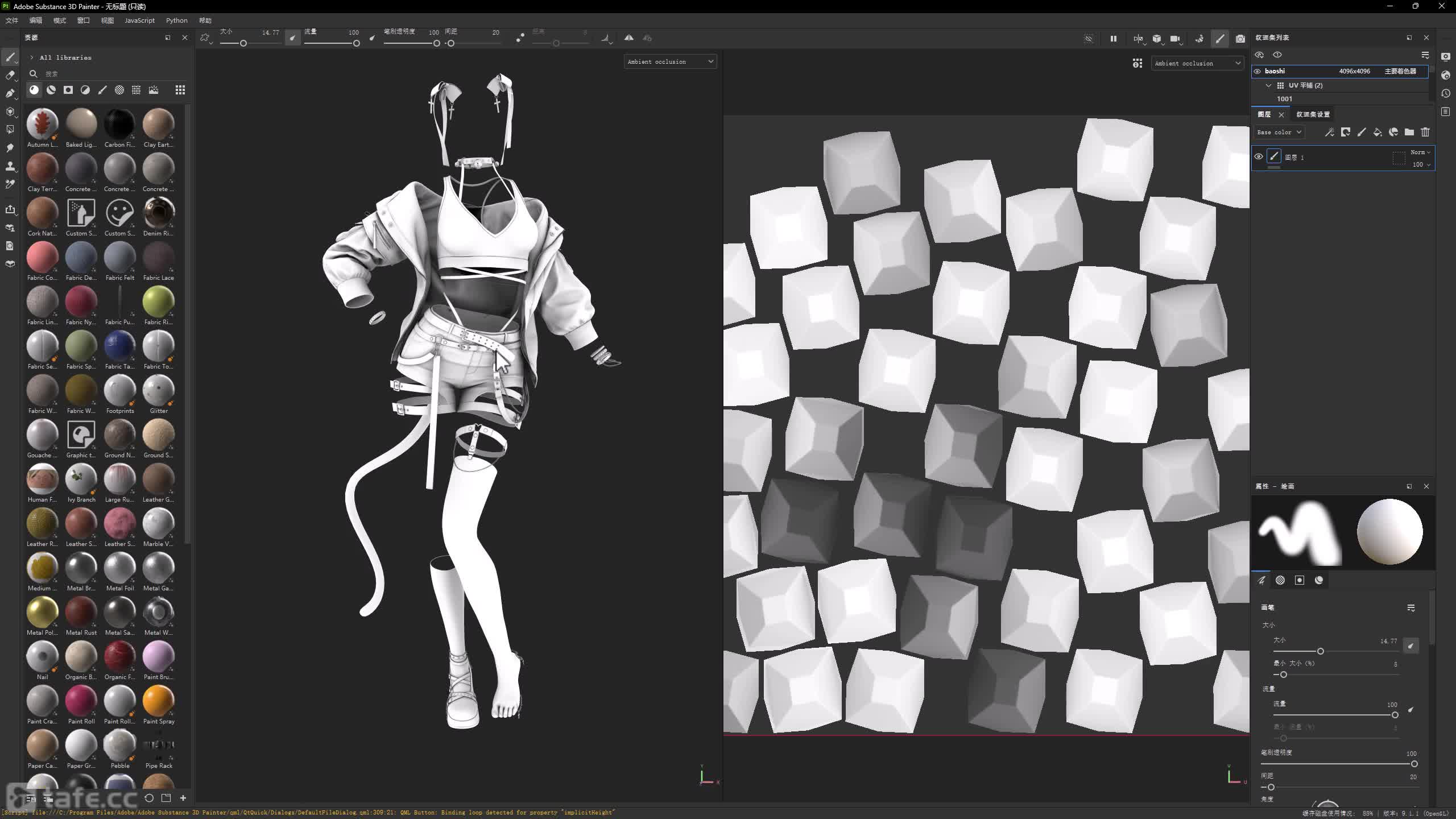Open 3D viewport Ambient occlusion channel dropdown
Screen dimensions: 1456x819
click(x=670, y=61)
